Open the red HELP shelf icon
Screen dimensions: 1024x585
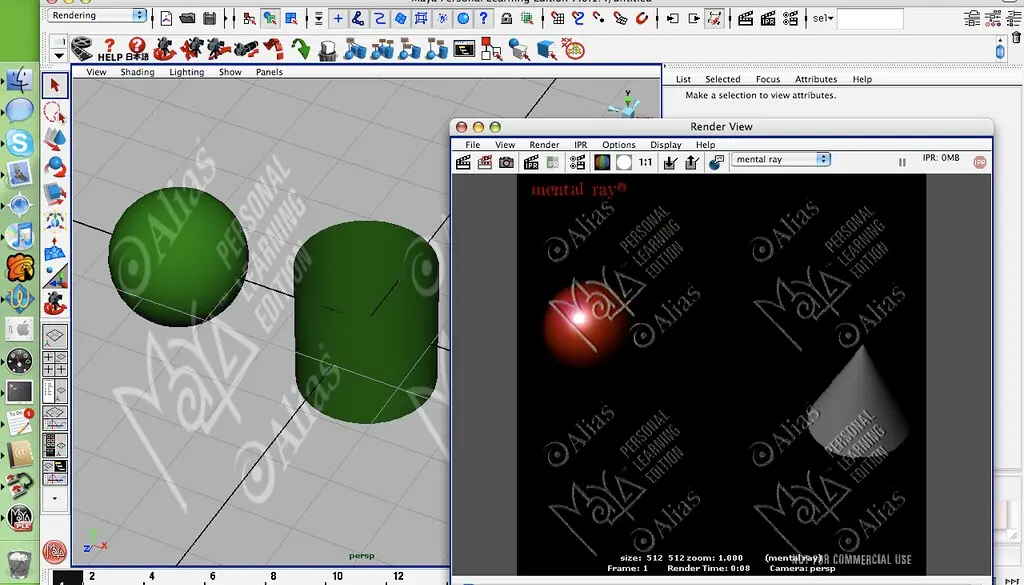(110, 50)
